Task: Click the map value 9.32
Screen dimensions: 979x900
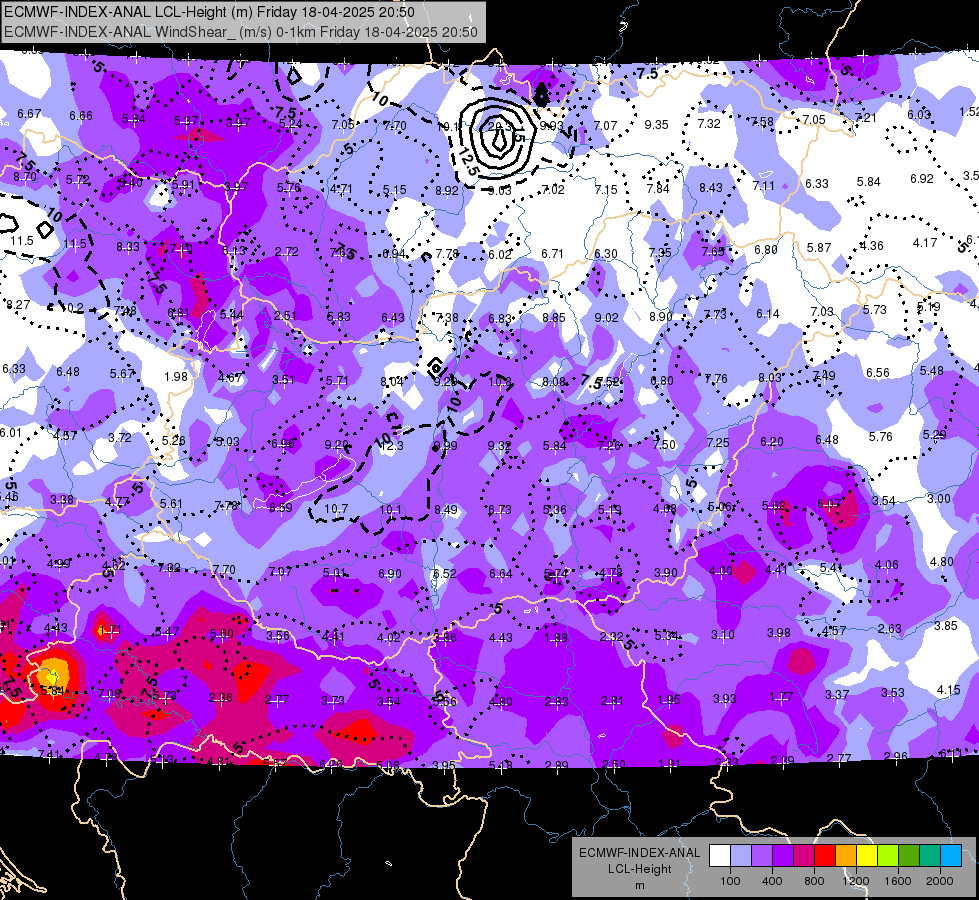Action: 499,445
